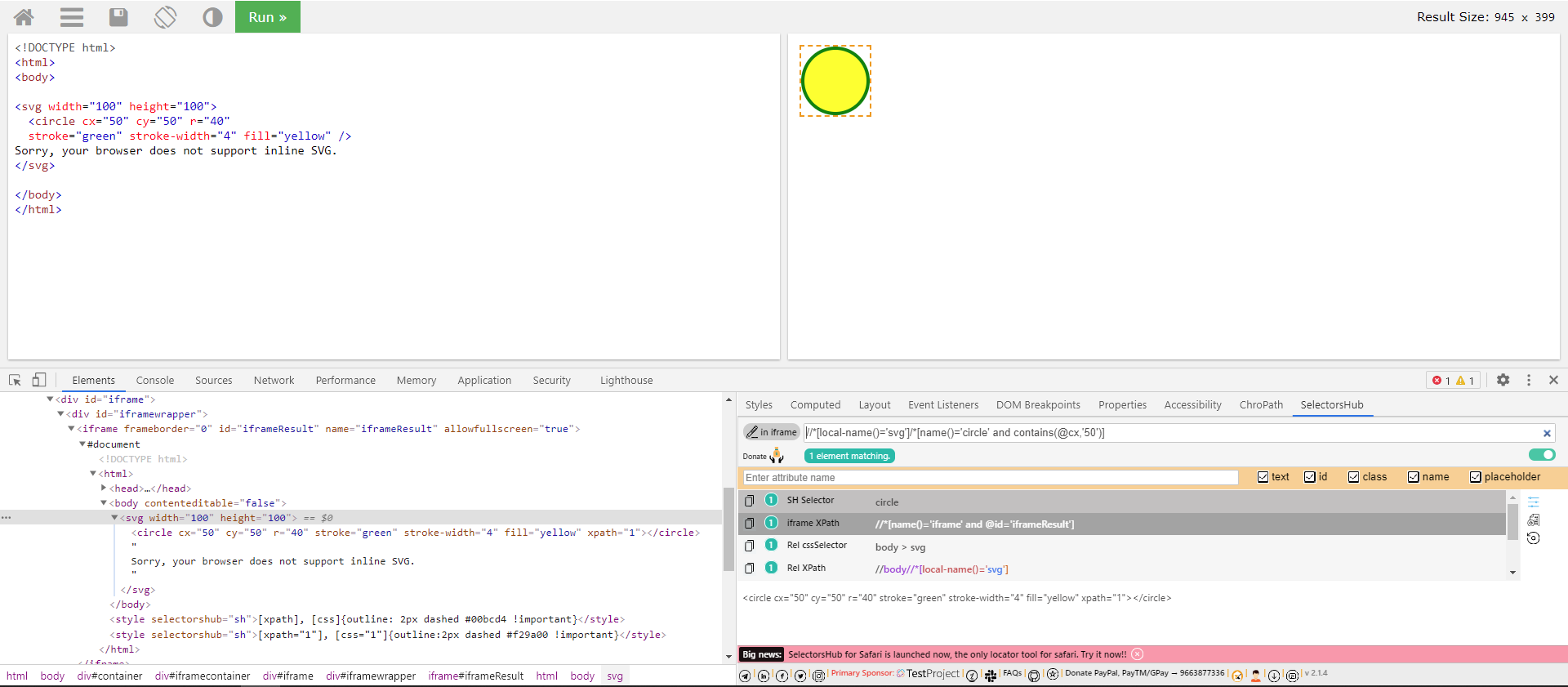1568x687 pixels.
Task: Open SelectorsHub filter settings icon
Action: [x=1534, y=502]
